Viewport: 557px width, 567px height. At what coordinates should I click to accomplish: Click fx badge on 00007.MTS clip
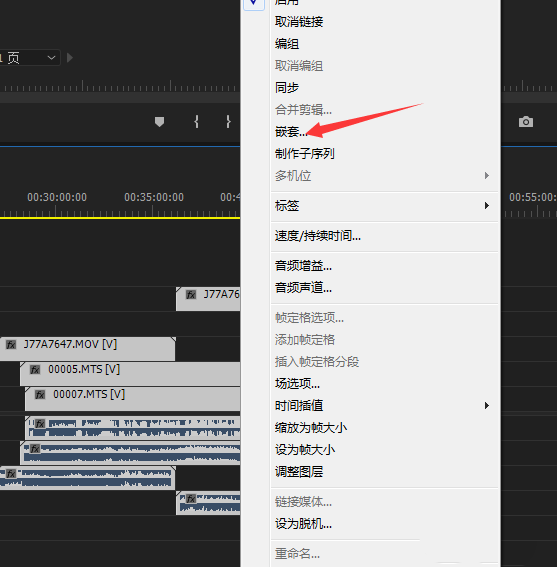click(40, 395)
